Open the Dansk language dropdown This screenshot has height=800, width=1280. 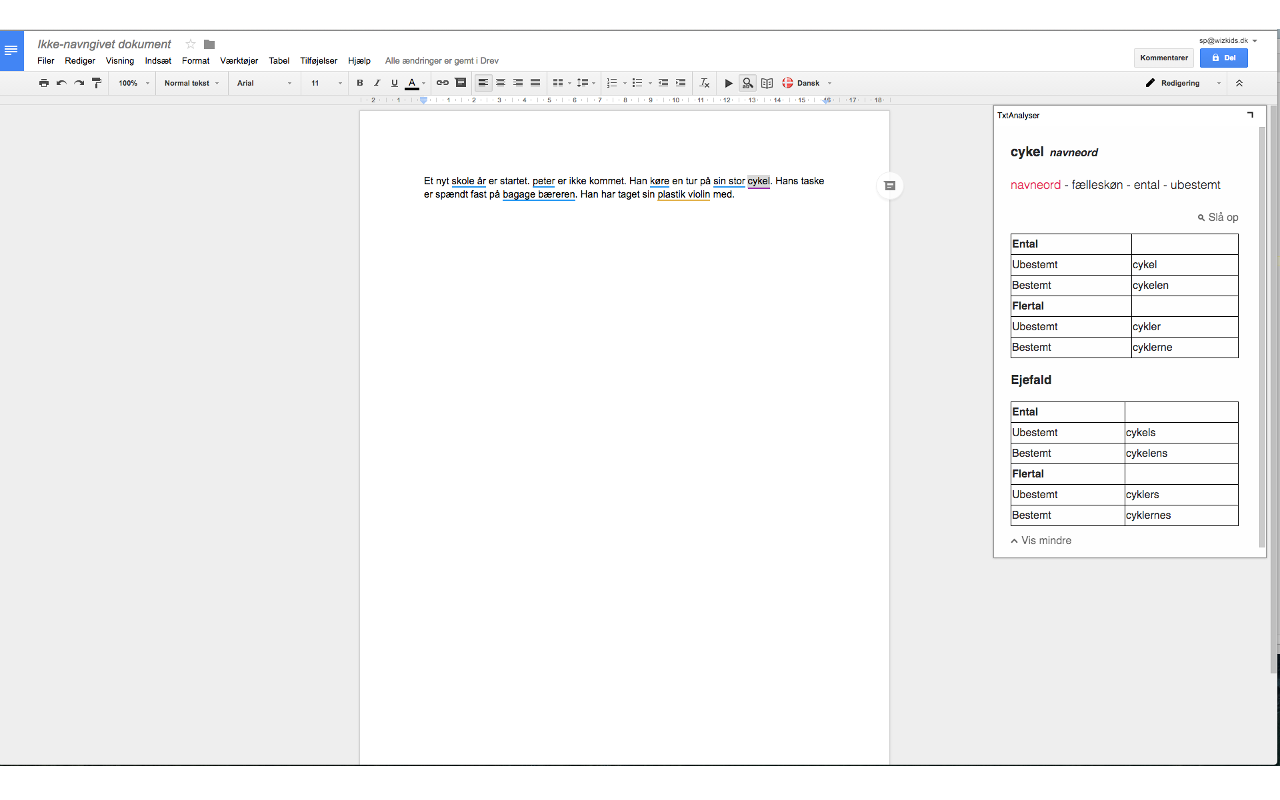(808, 83)
